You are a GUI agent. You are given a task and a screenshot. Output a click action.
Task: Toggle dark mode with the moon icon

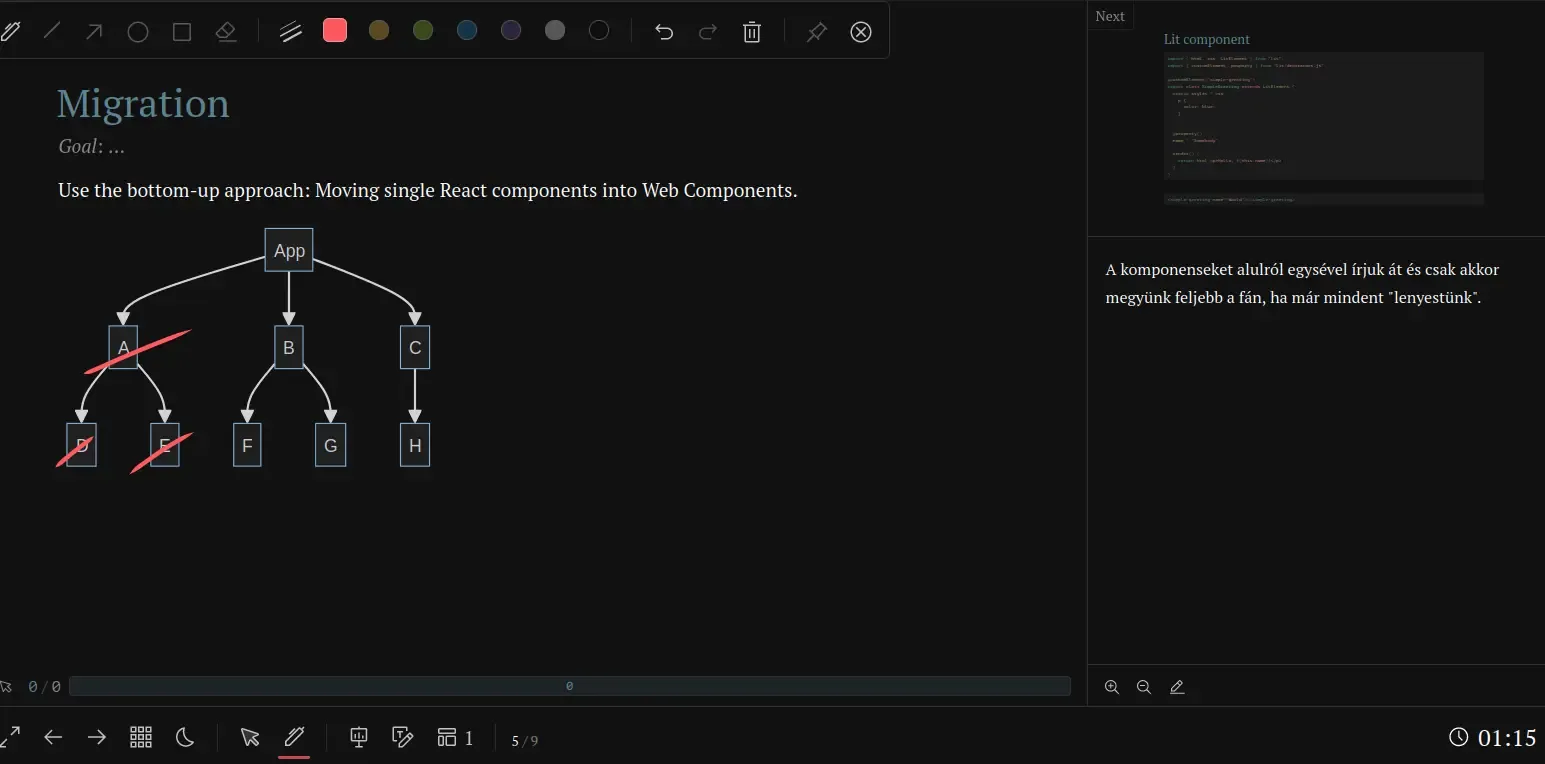[x=186, y=737]
